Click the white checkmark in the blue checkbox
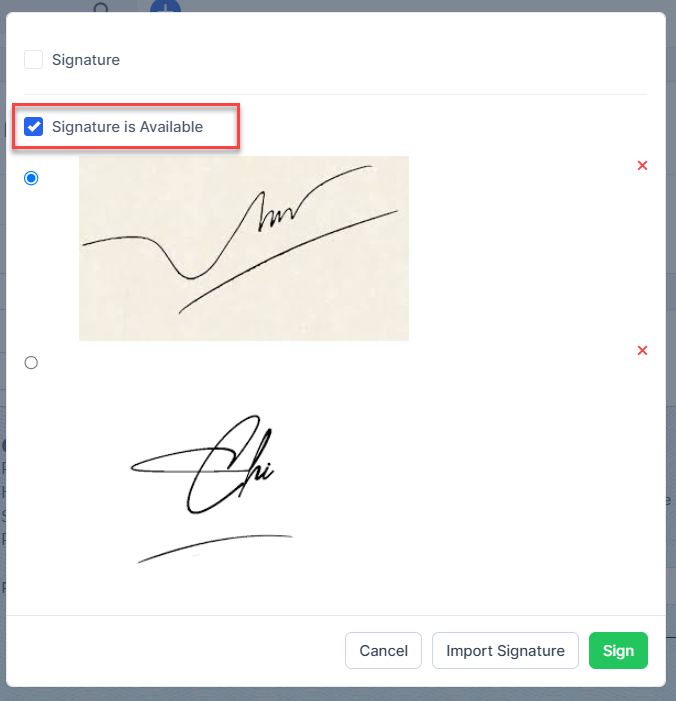The height and width of the screenshot is (701, 676). (x=34, y=127)
